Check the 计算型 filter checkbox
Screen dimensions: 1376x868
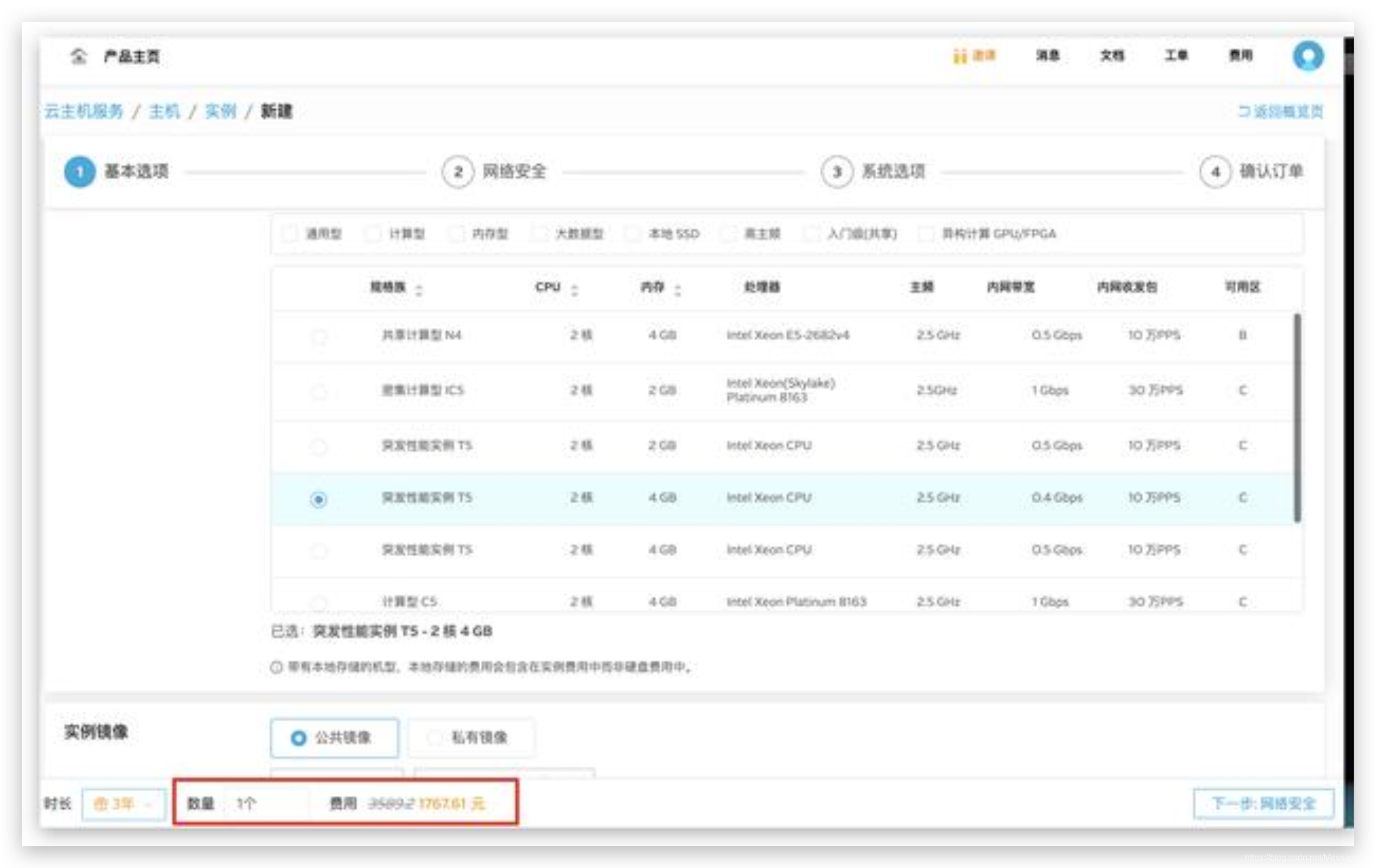point(373,233)
